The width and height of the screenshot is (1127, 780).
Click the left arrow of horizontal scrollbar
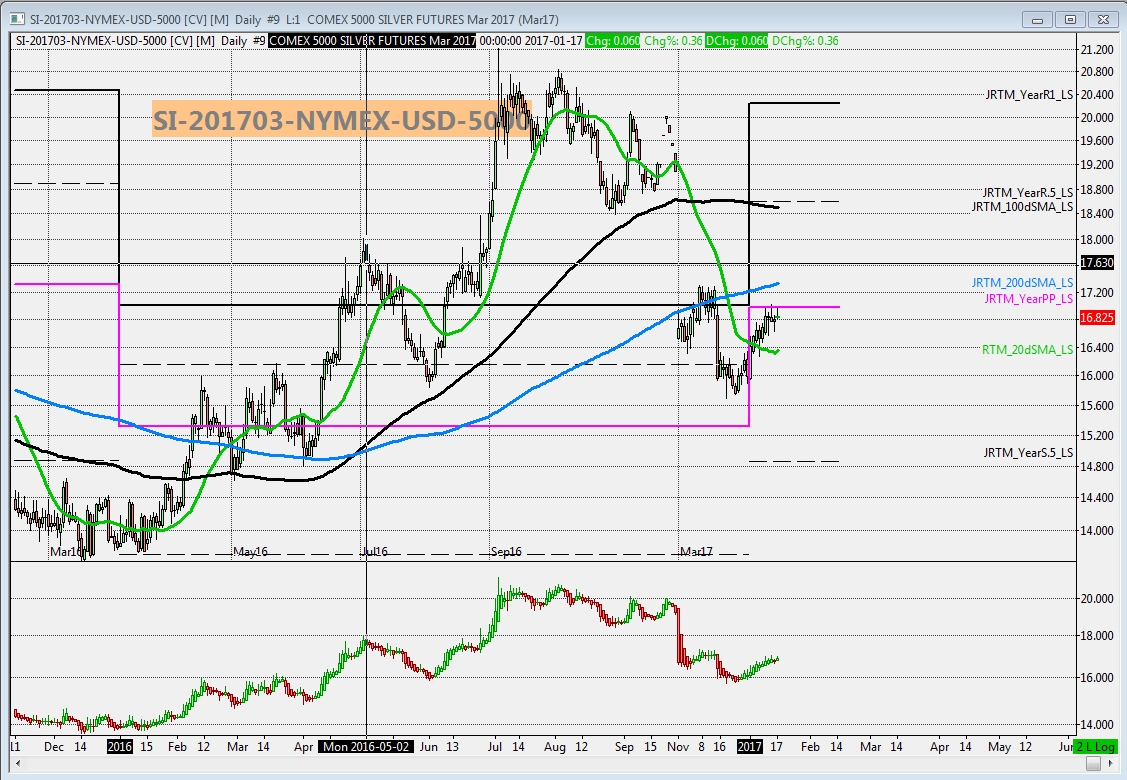coord(17,763)
